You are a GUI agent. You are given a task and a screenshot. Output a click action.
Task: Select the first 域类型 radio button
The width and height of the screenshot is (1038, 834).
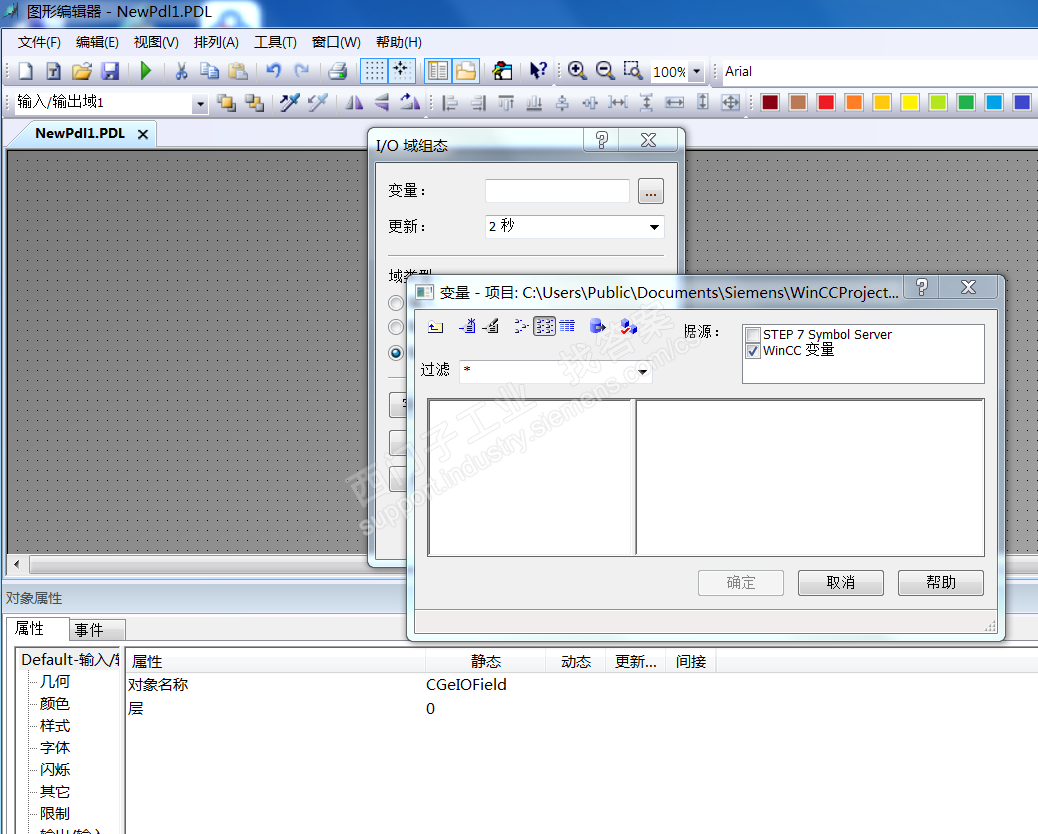pos(396,303)
